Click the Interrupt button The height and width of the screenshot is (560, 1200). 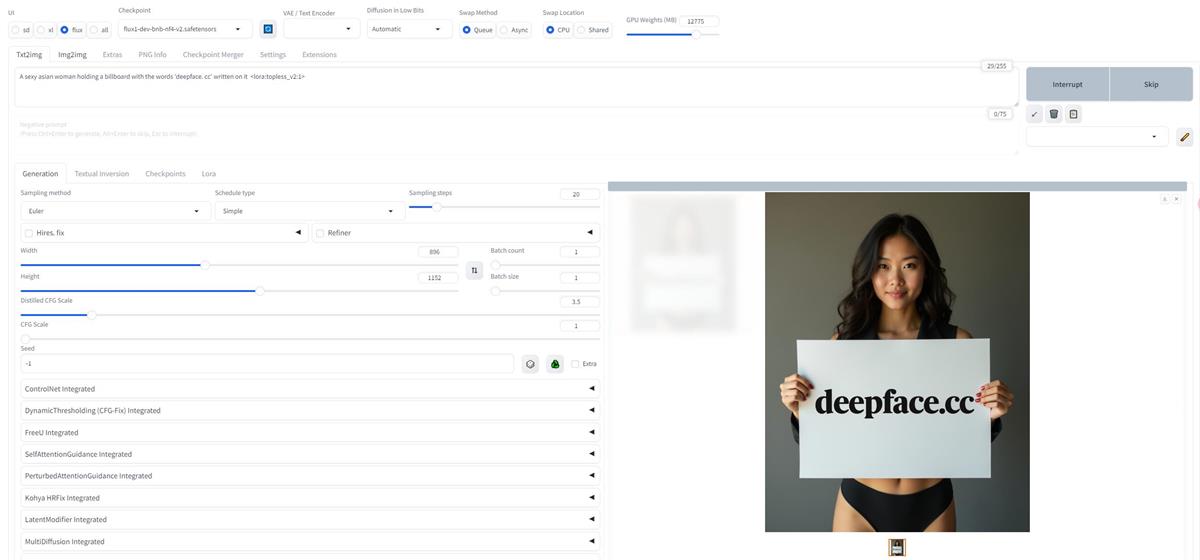click(x=1068, y=84)
